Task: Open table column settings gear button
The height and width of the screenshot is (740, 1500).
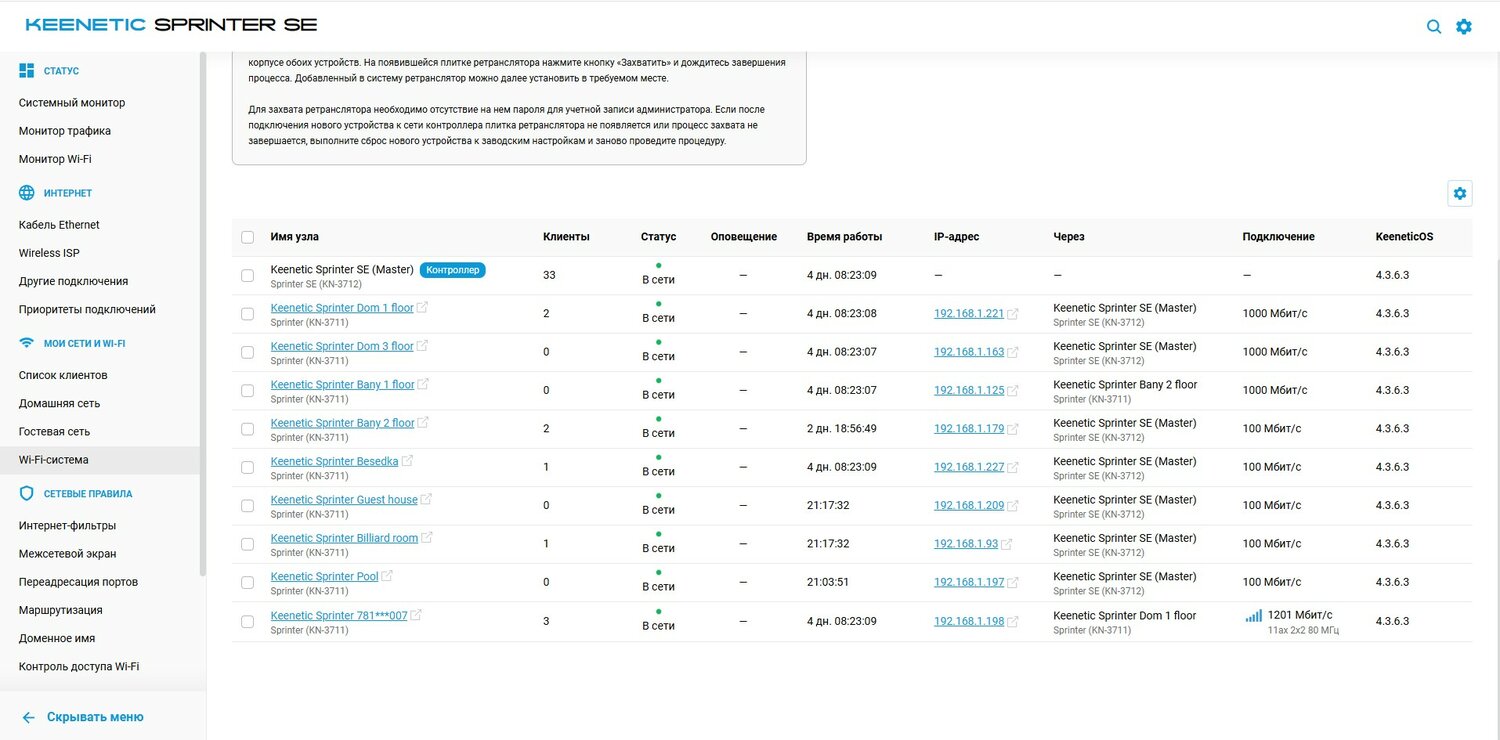Action: click(1460, 193)
